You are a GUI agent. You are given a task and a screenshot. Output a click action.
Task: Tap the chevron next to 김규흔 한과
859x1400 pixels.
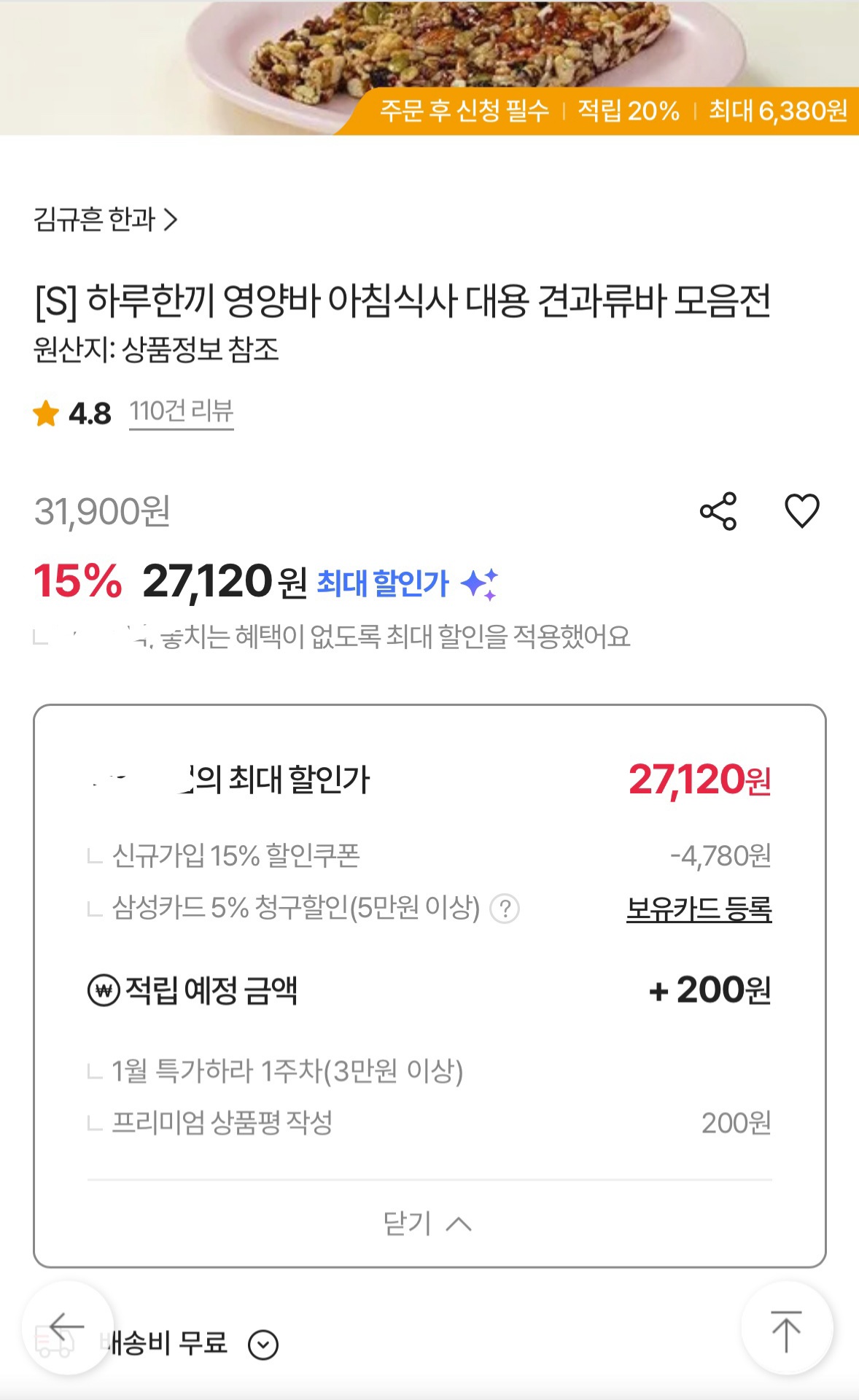pos(171,219)
